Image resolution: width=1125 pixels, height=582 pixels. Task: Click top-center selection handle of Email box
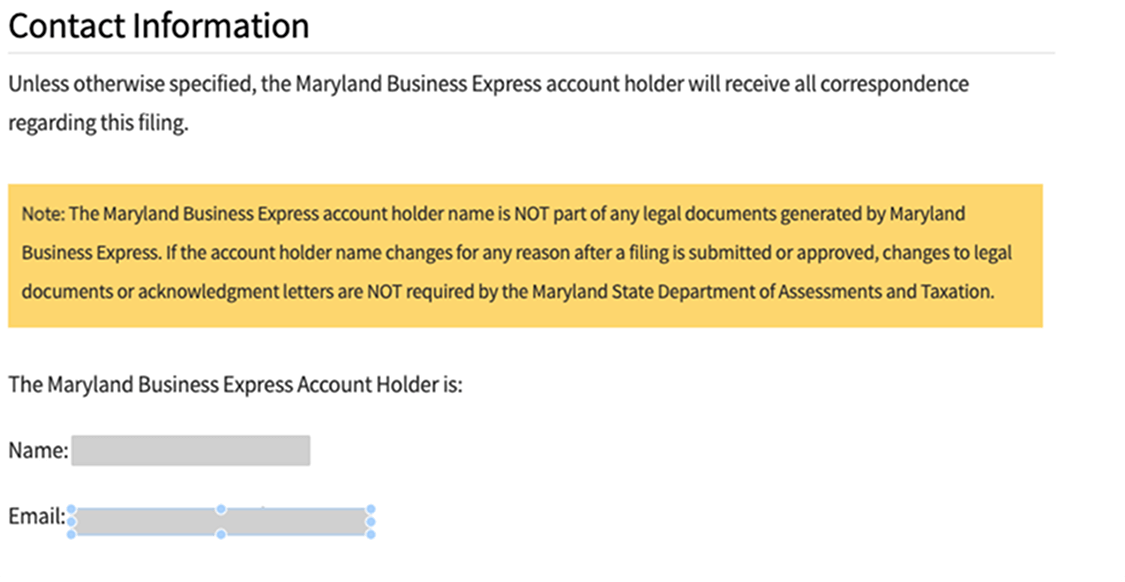pyautogui.click(x=221, y=510)
